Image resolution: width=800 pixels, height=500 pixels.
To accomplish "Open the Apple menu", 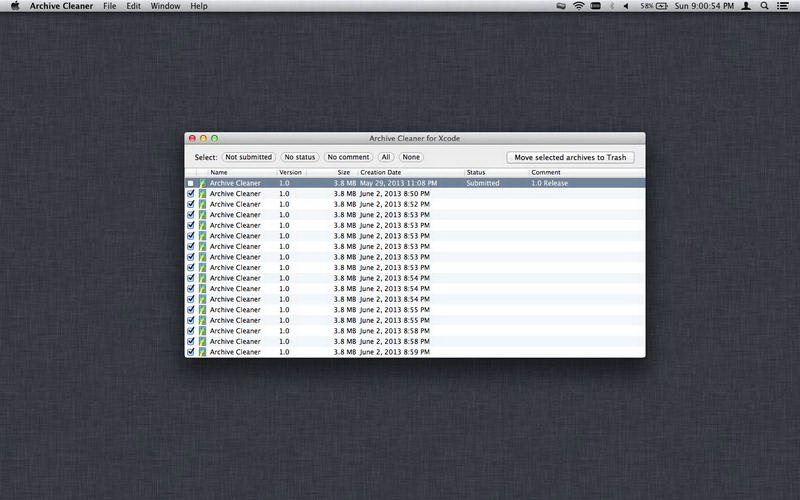I will 15,6.
